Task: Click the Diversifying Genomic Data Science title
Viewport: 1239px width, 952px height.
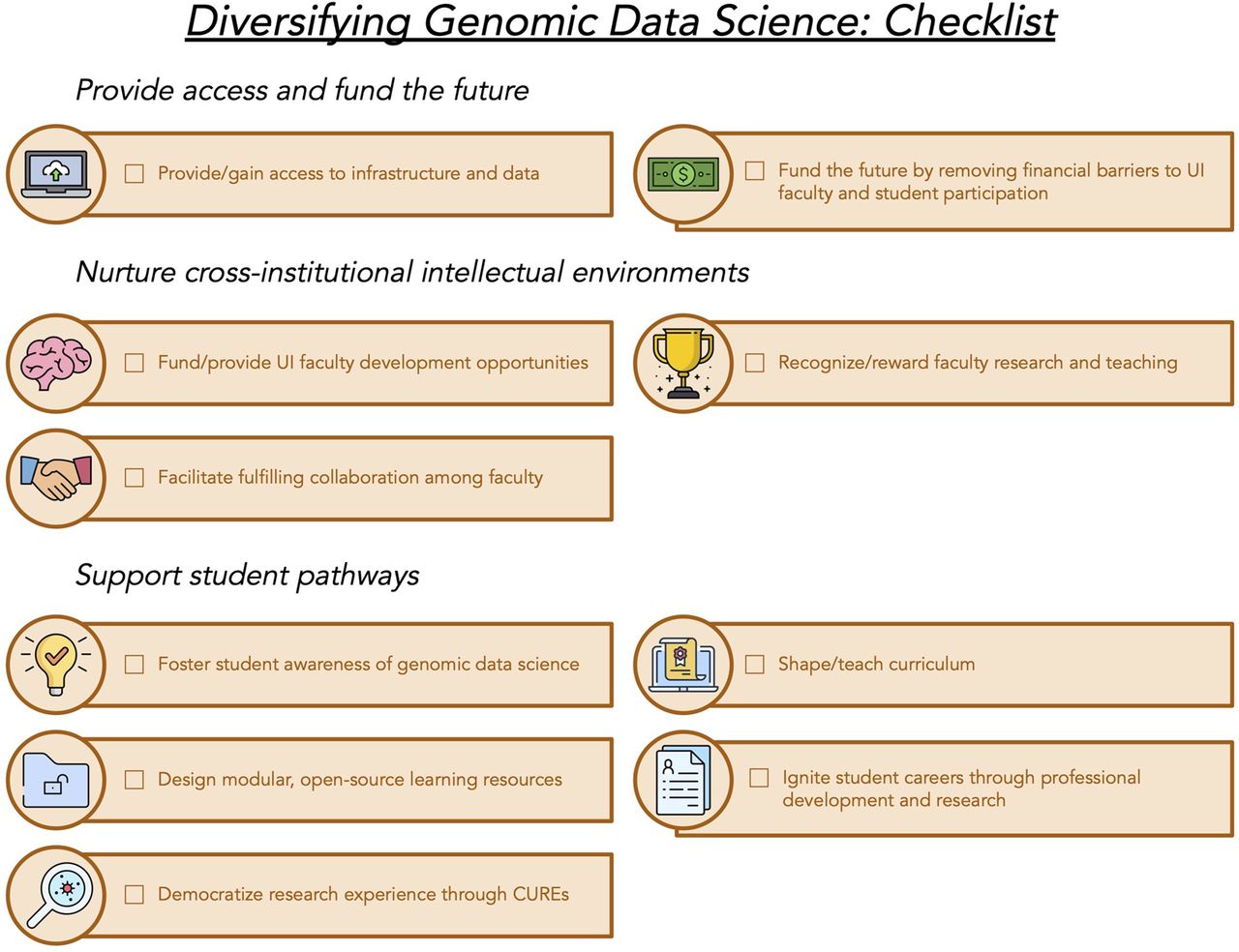Action: pos(620,22)
